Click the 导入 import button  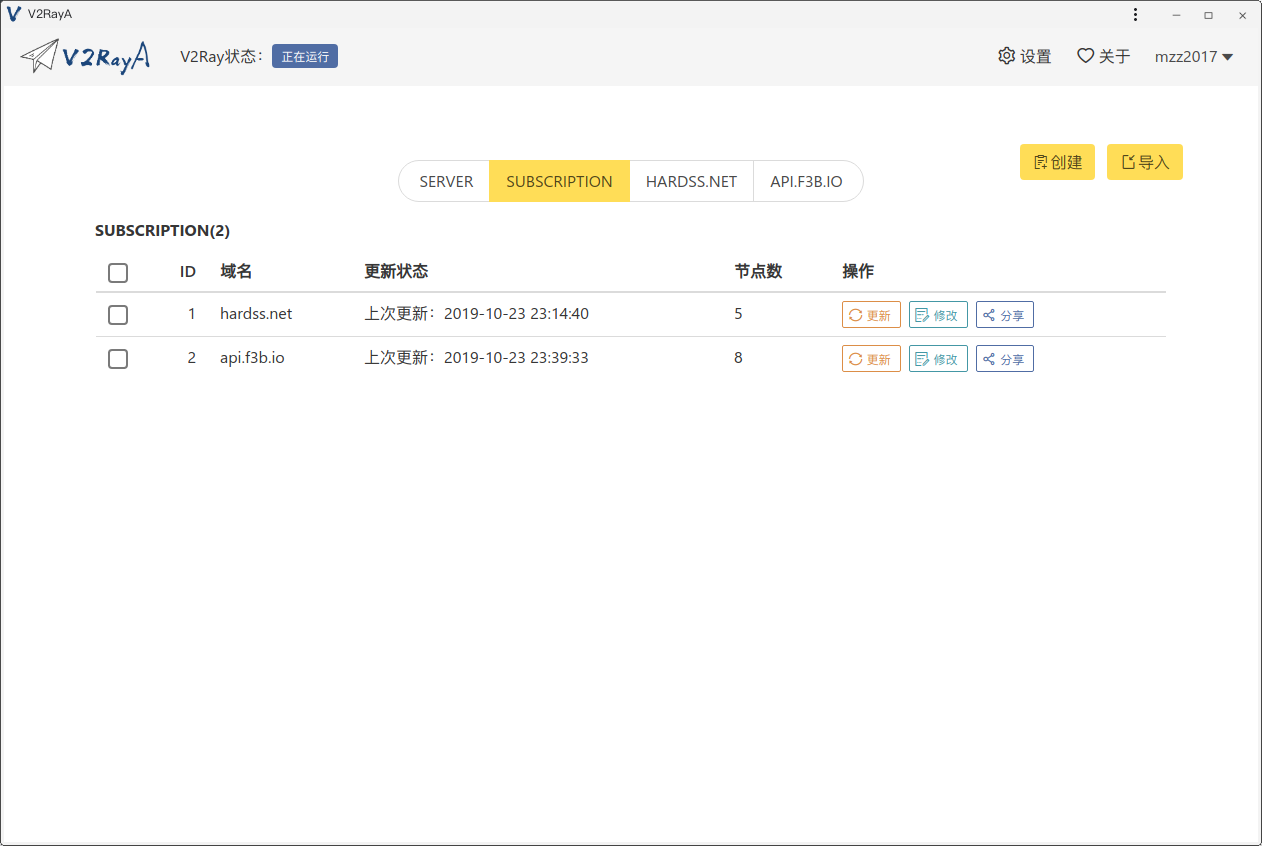[x=1145, y=162]
